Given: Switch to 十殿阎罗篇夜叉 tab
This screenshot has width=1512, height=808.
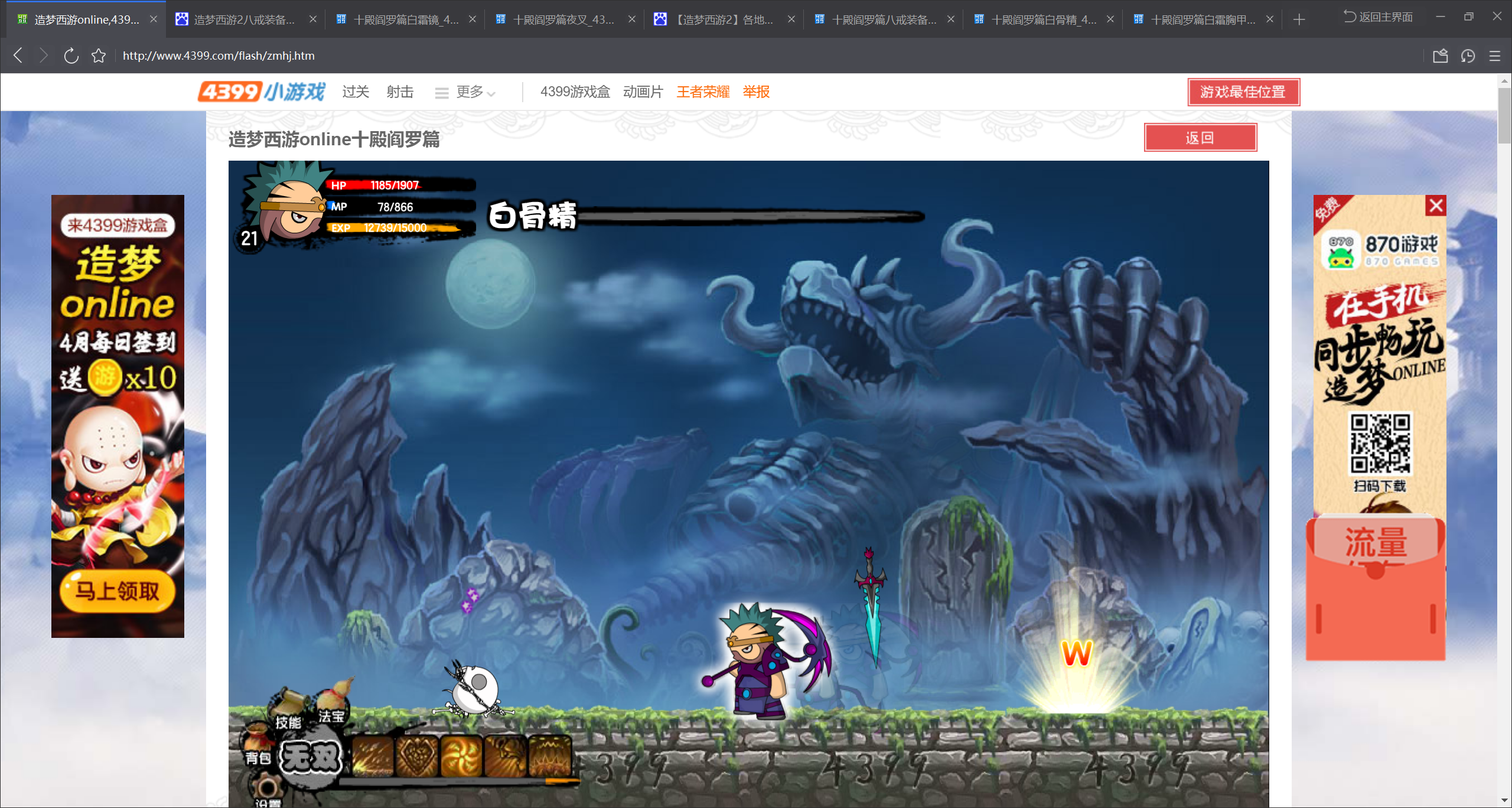Looking at the screenshot, I should [x=561, y=19].
